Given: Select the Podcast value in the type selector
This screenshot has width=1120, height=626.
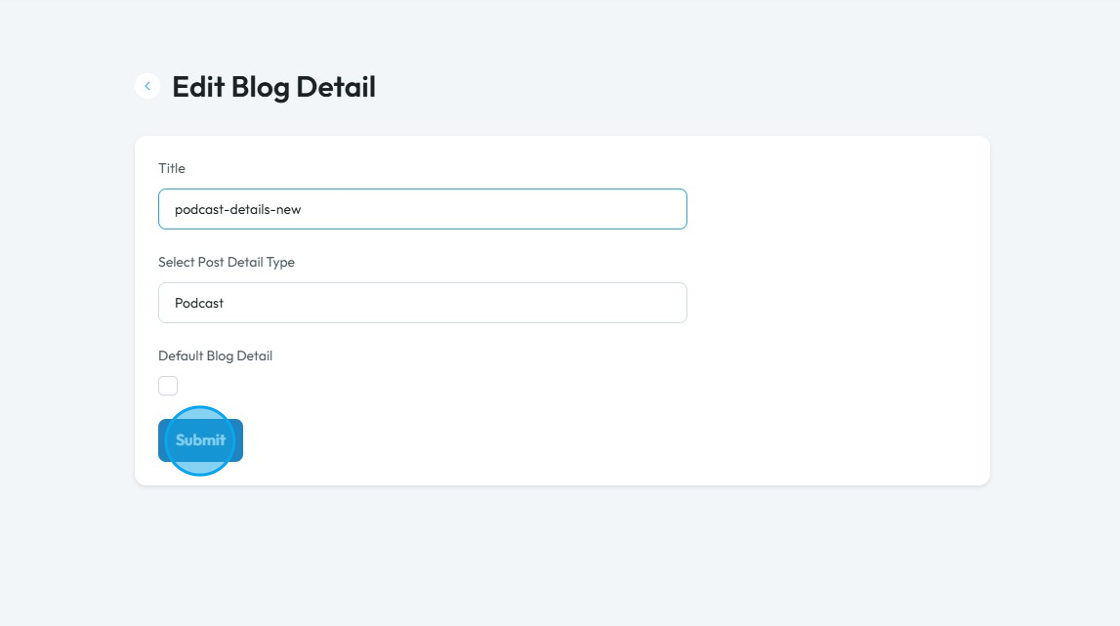Looking at the screenshot, I should click(200, 303).
